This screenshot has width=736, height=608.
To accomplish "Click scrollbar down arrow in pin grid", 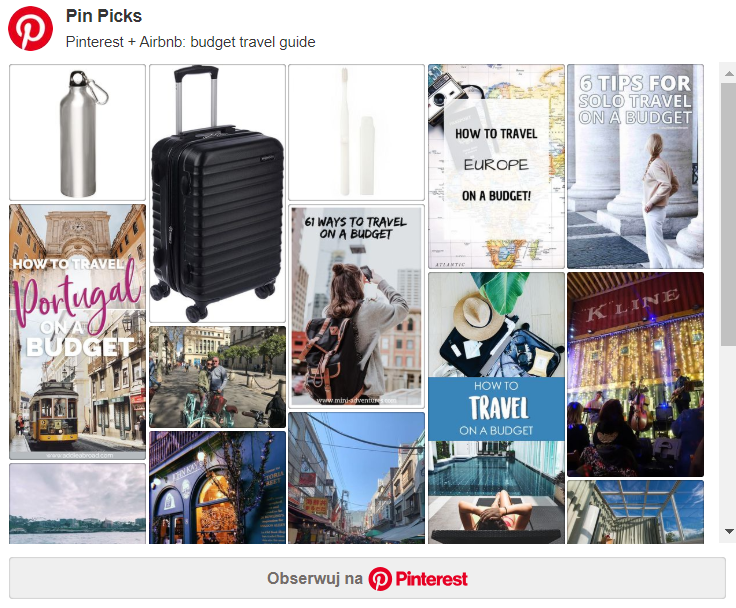I will coord(729,531).
